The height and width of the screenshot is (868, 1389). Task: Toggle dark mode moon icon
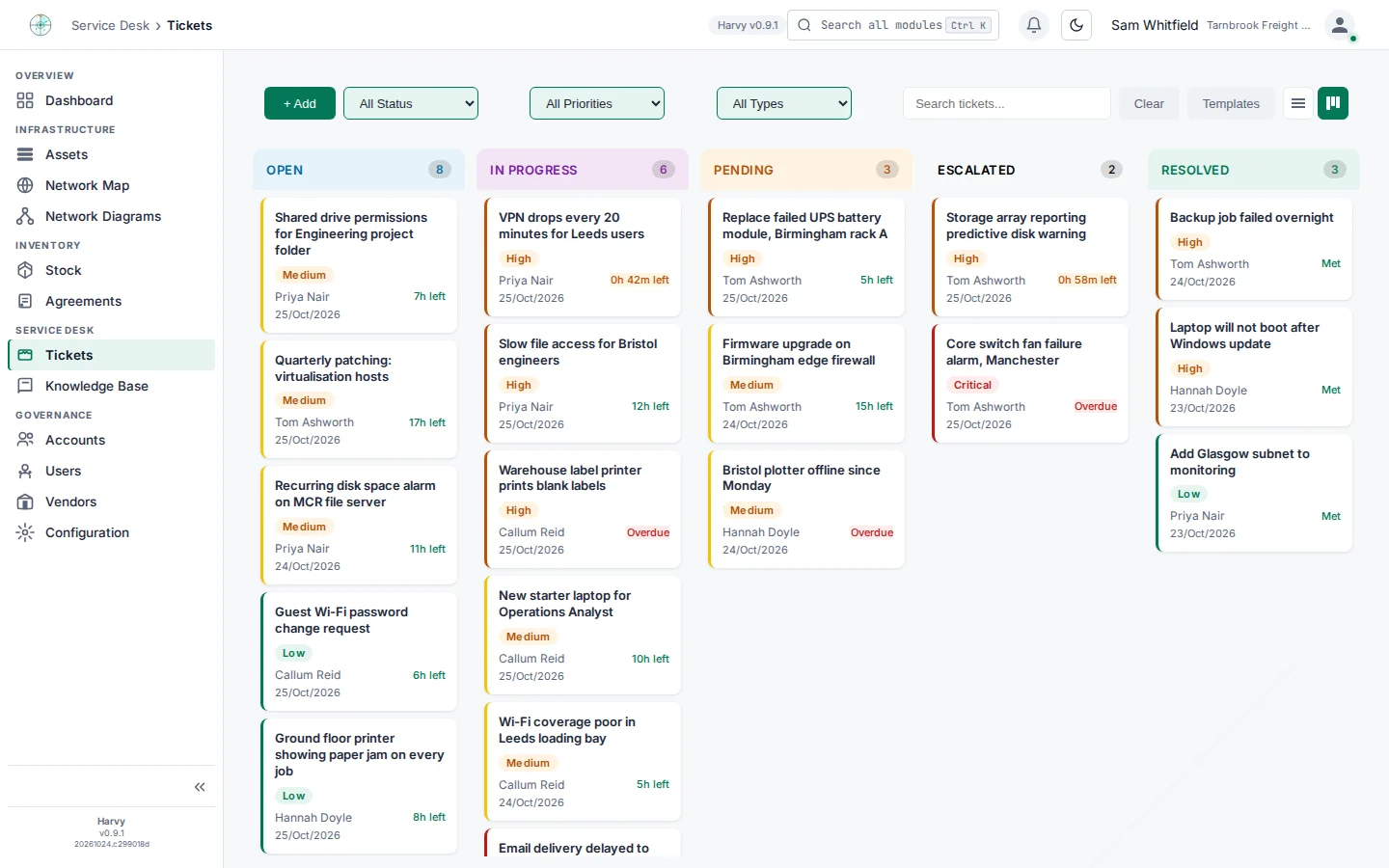tap(1076, 25)
